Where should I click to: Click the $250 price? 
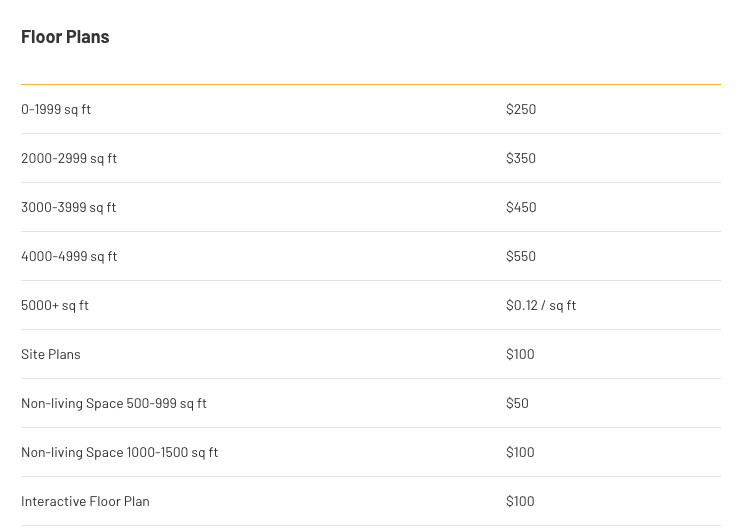[521, 109]
